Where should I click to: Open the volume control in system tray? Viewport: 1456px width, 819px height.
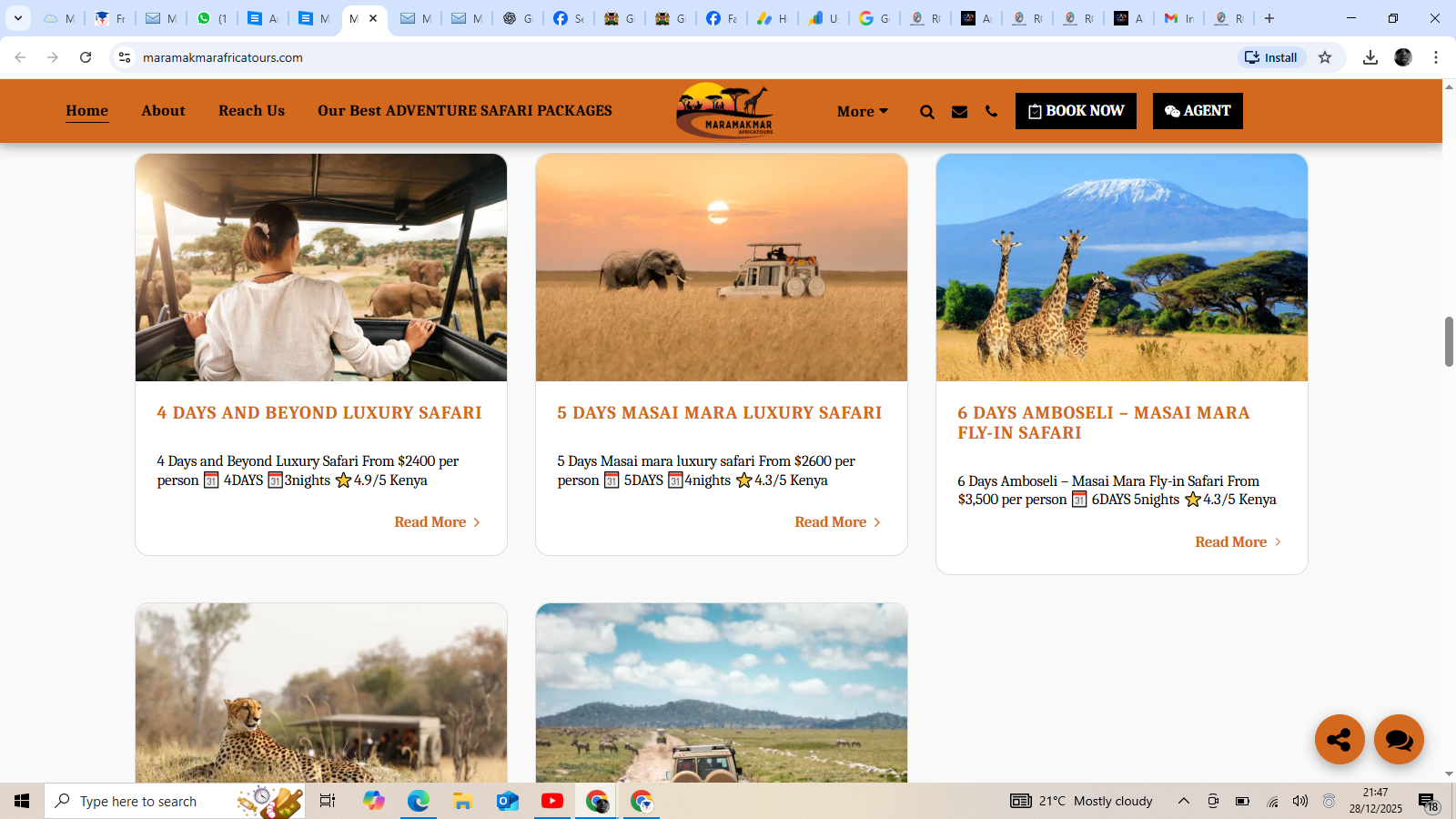[1300, 801]
